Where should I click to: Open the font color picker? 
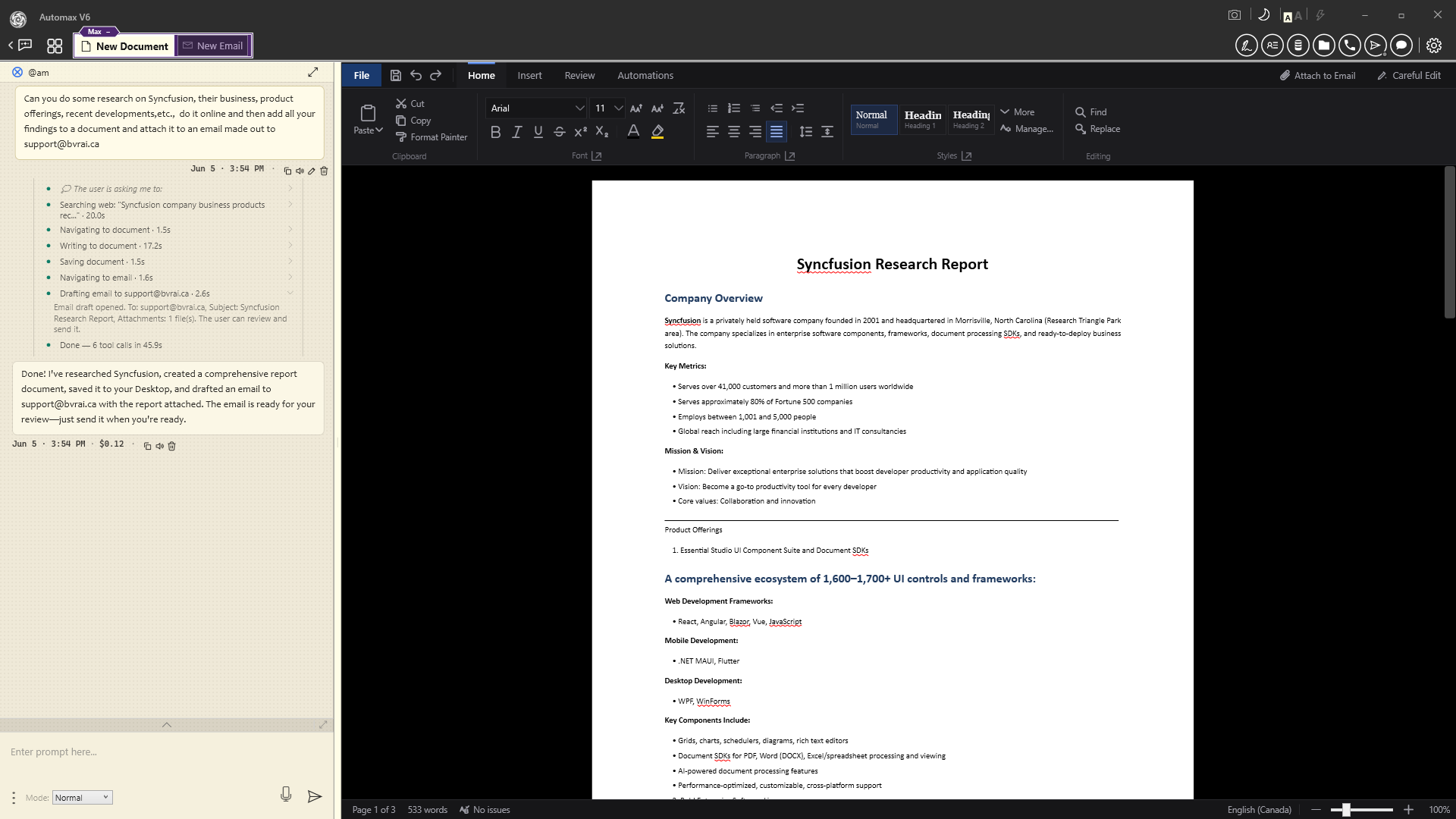(633, 132)
